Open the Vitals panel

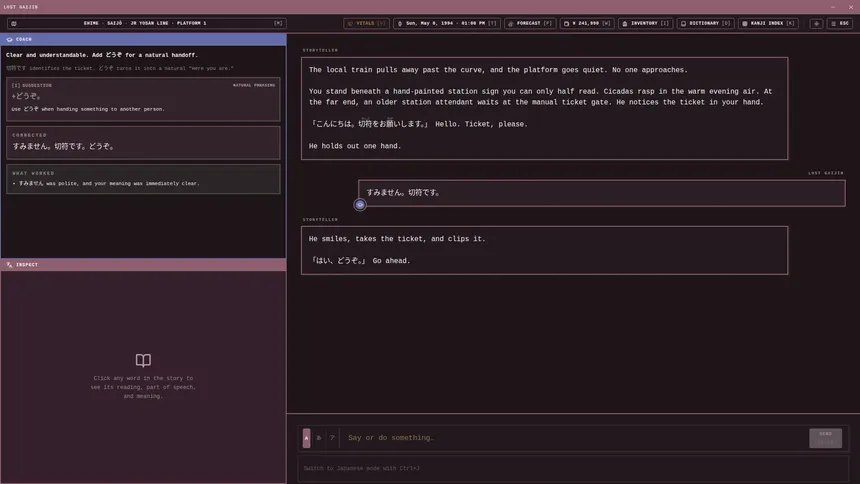[x=366, y=24]
